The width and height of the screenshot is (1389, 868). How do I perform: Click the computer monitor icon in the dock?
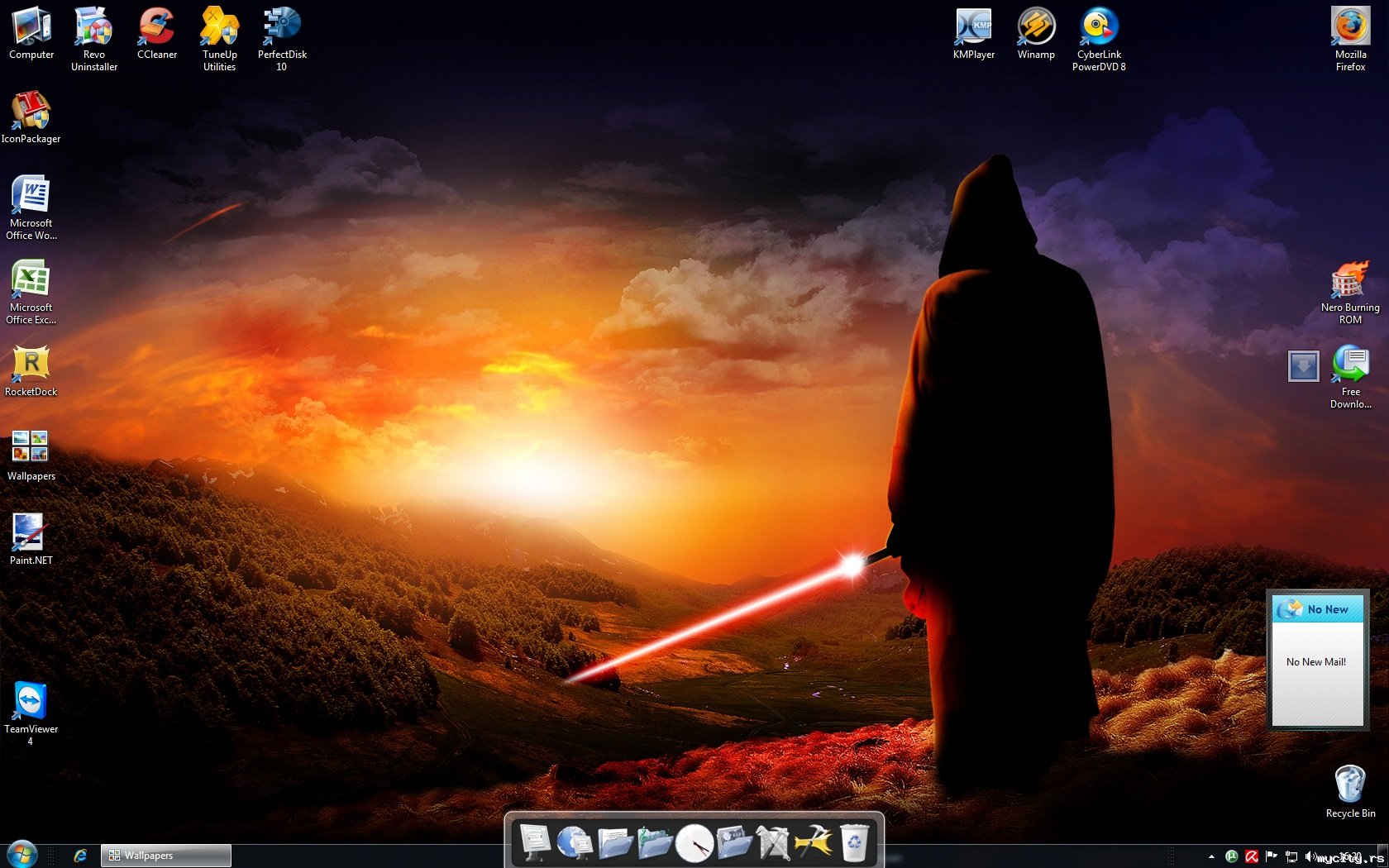point(535,842)
